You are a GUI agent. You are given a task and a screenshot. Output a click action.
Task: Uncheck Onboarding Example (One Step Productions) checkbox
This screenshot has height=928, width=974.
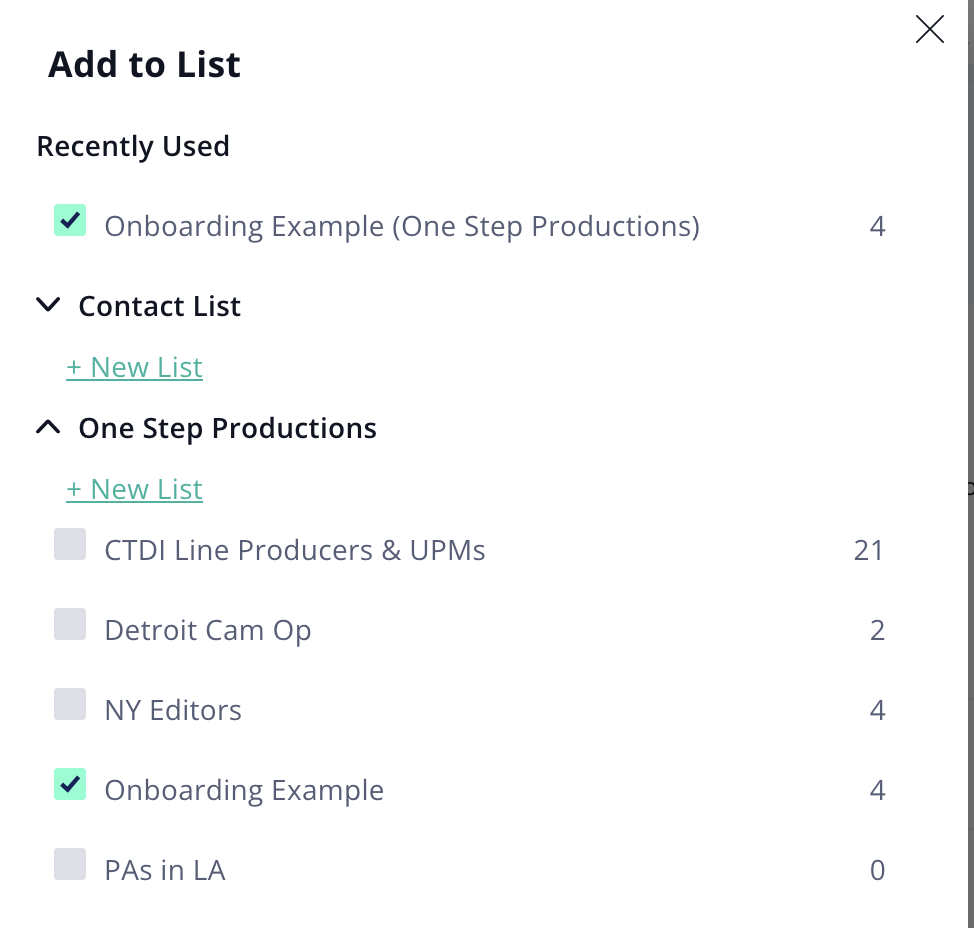pos(70,221)
